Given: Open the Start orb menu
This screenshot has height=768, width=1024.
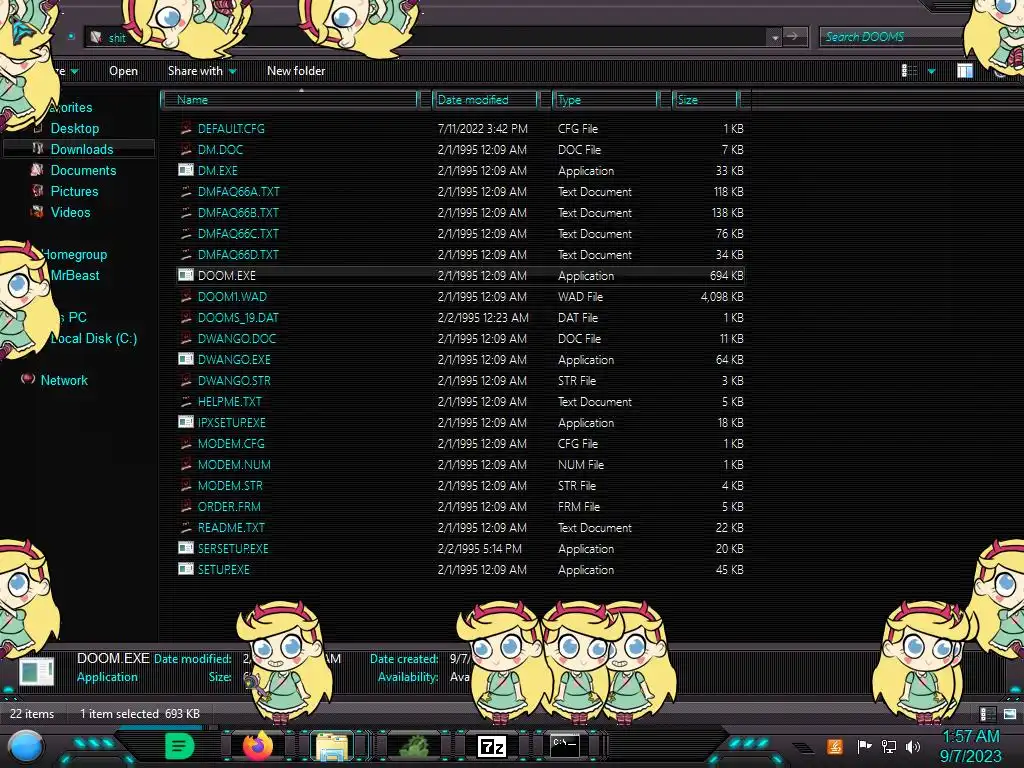Looking at the screenshot, I should click(26, 746).
